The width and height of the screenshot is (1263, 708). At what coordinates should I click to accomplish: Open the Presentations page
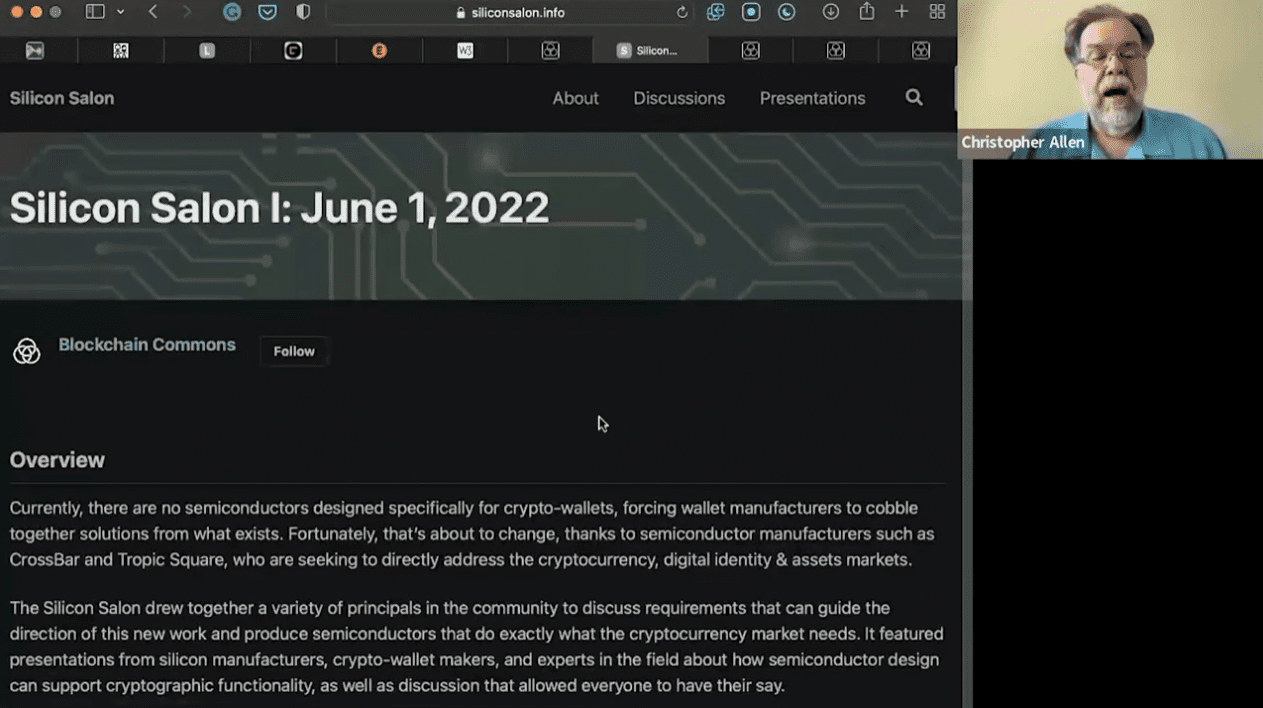812,98
